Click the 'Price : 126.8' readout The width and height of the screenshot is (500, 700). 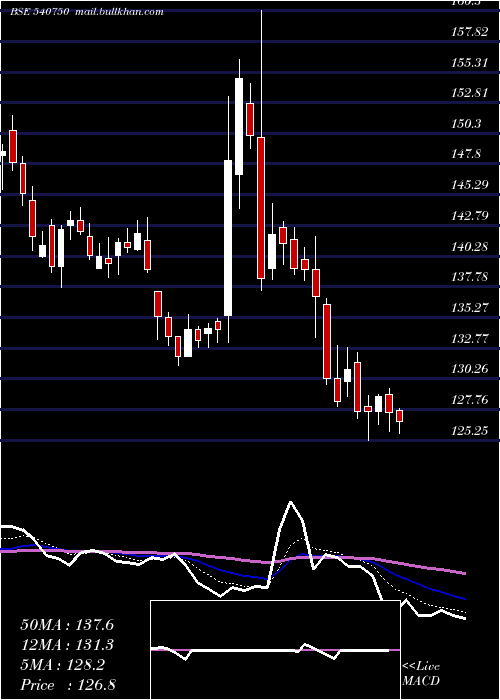[67, 685]
